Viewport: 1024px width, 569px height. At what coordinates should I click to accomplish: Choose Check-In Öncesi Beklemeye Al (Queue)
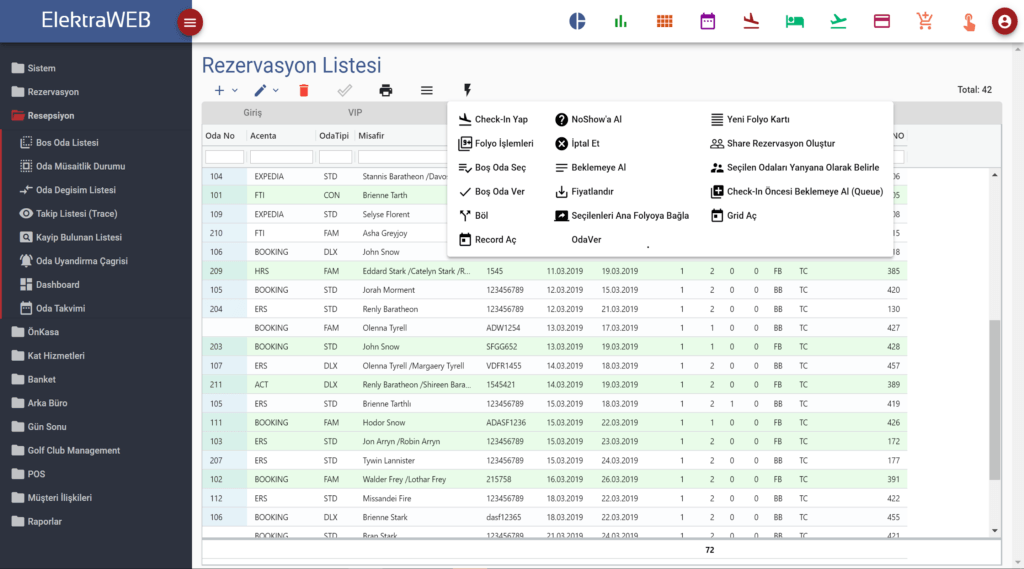(x=797, y=192)
